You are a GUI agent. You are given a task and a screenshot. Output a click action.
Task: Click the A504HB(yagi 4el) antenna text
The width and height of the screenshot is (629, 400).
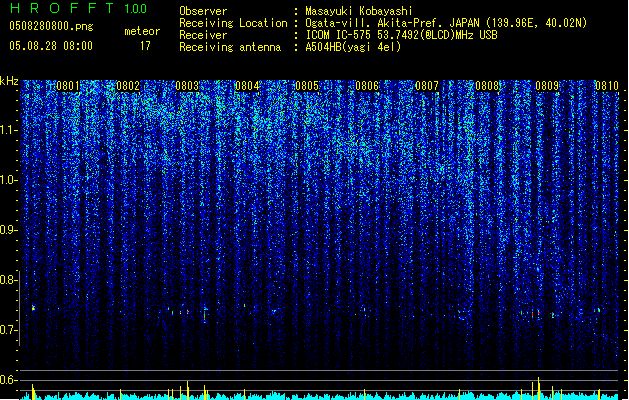point(353,47)
